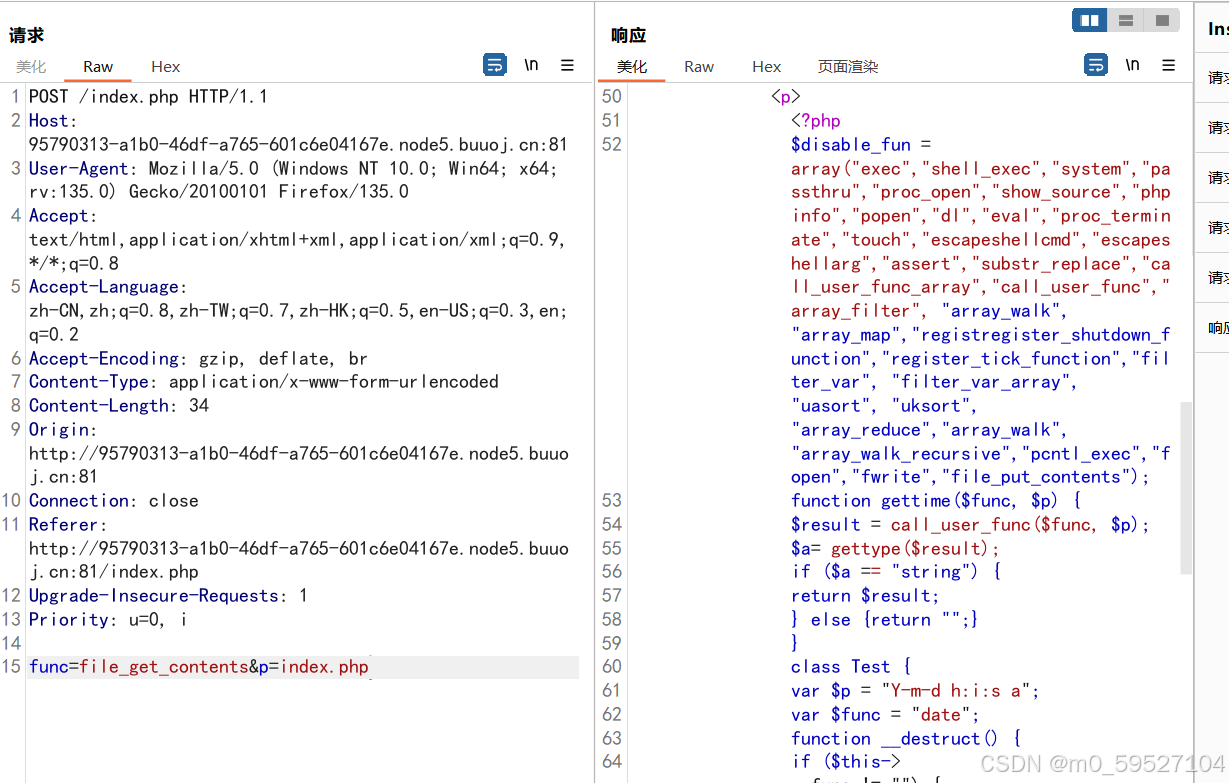Click the \n newline icon in the response toolbar
This screenshot has height=783, width=1229.
1132,64
